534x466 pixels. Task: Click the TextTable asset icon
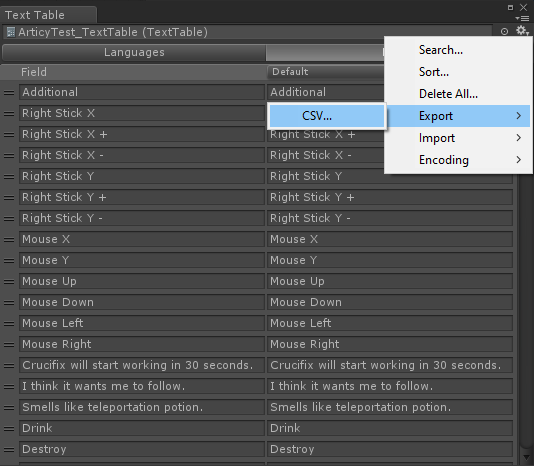[11, 32]
